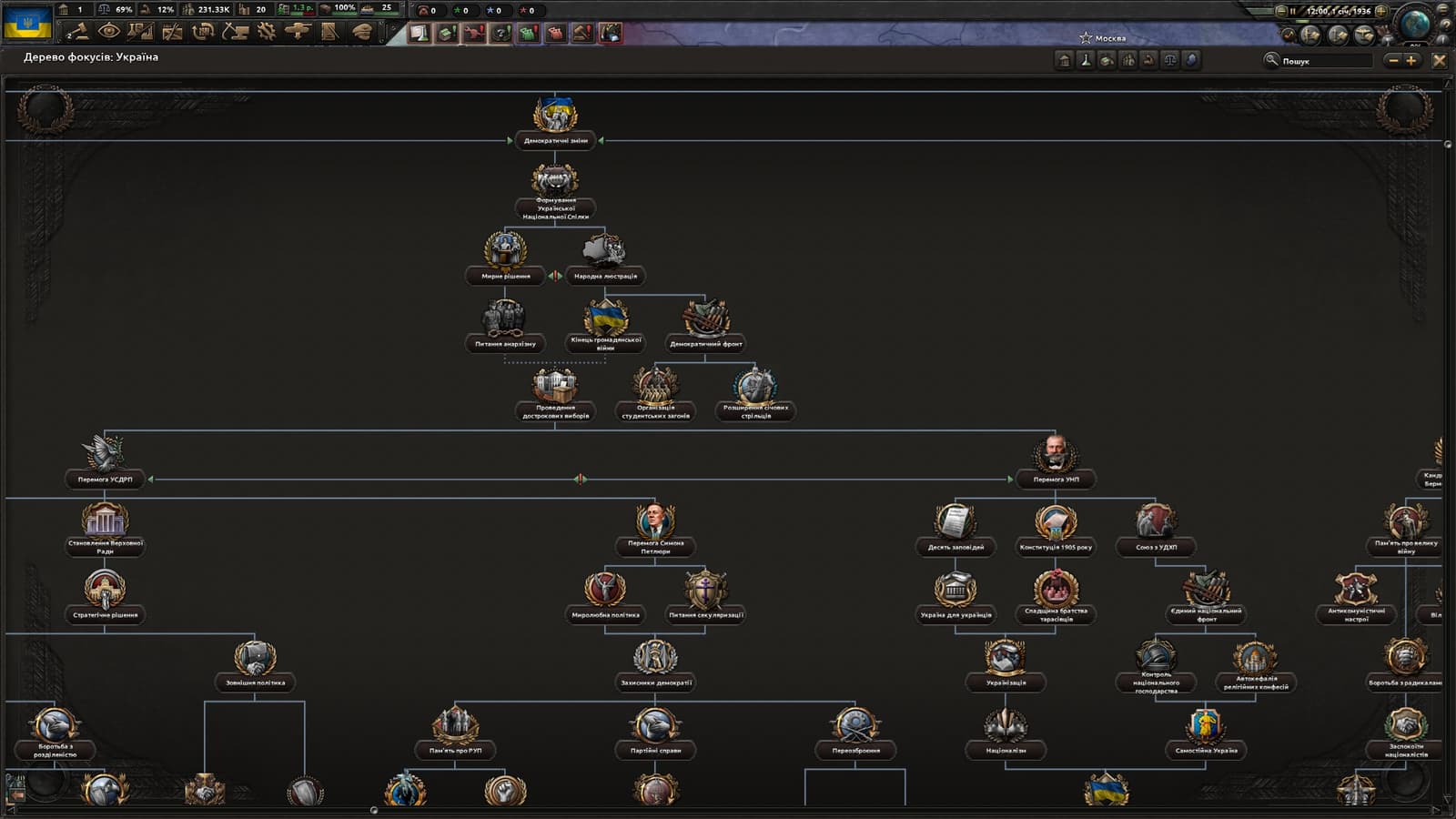This screenshot has width=1456, height=819.
Task: Click the Пошук search field
Action: (1326, 61)
